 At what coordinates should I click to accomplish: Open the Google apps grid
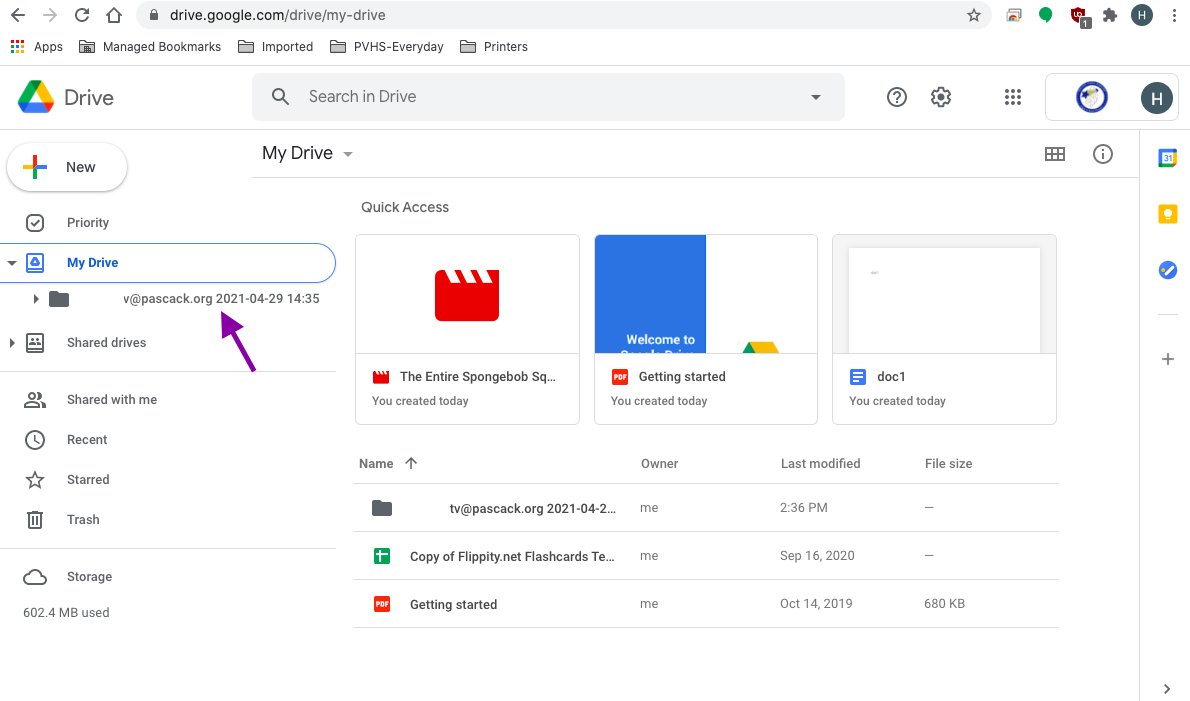(x=1012, y=97)
